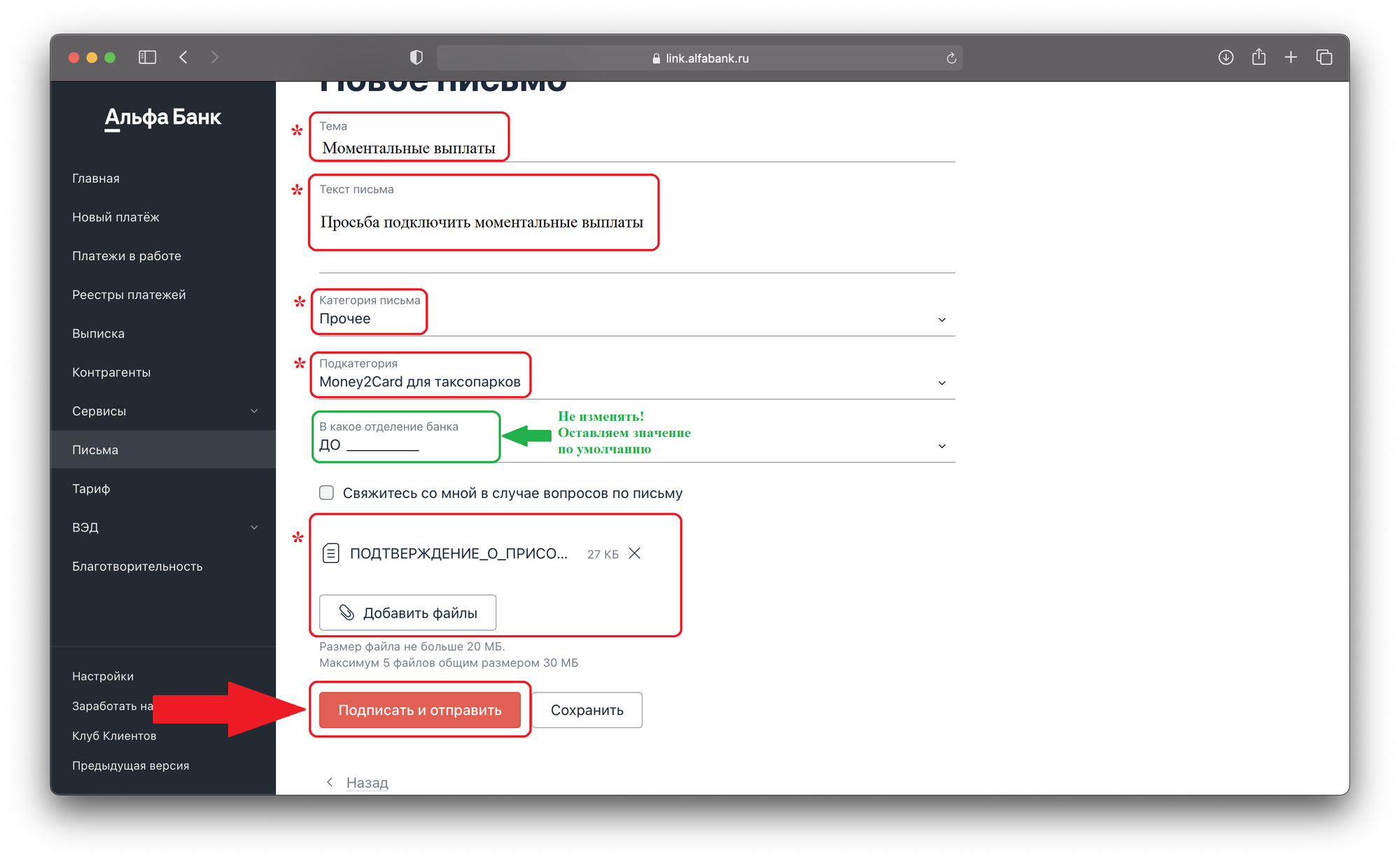Go back with the browser back arrow
The image size is (1400, 862).
pos(183,57)
